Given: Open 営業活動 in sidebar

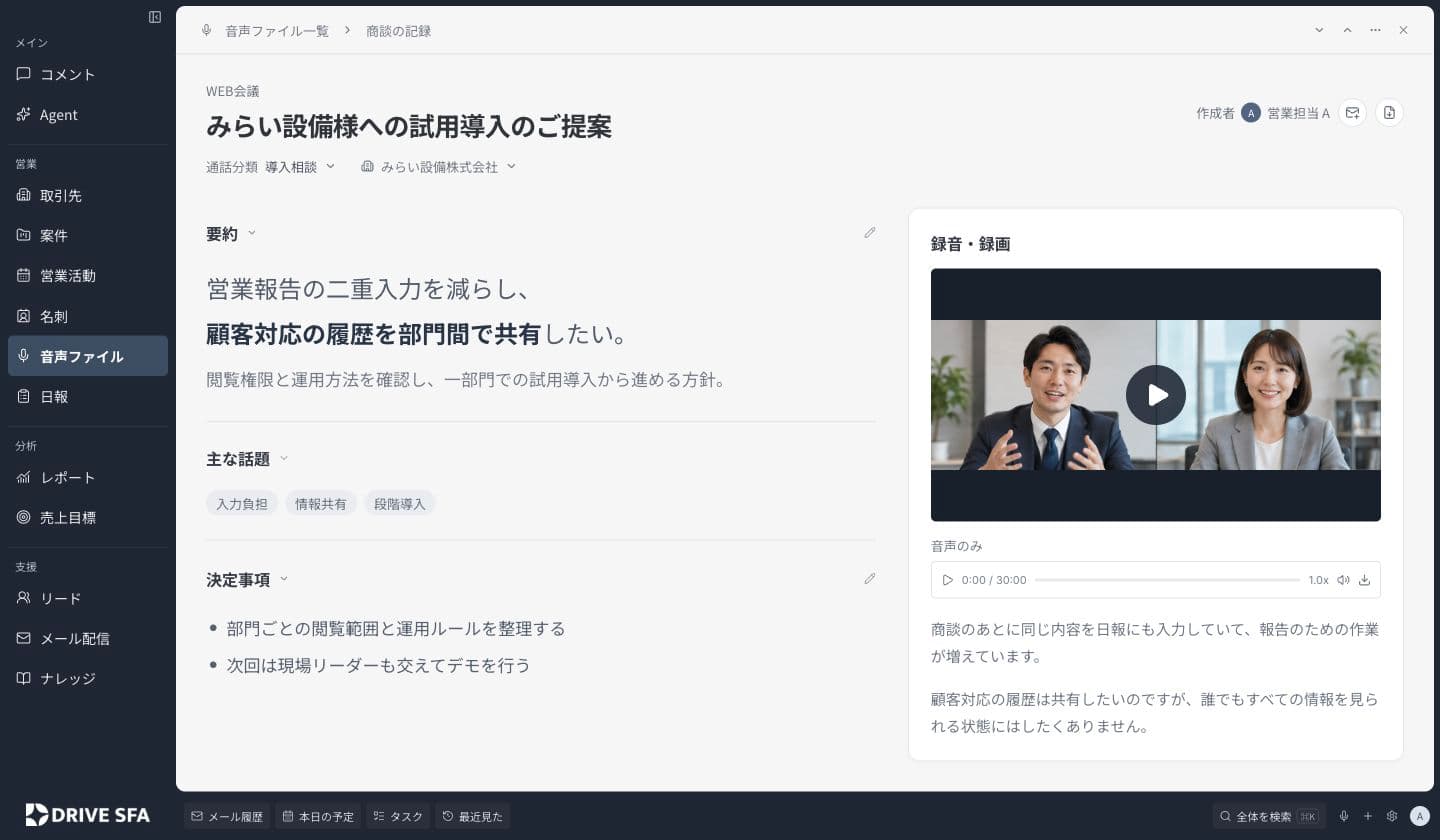Looking at the screenshot, I should point(88,276).
